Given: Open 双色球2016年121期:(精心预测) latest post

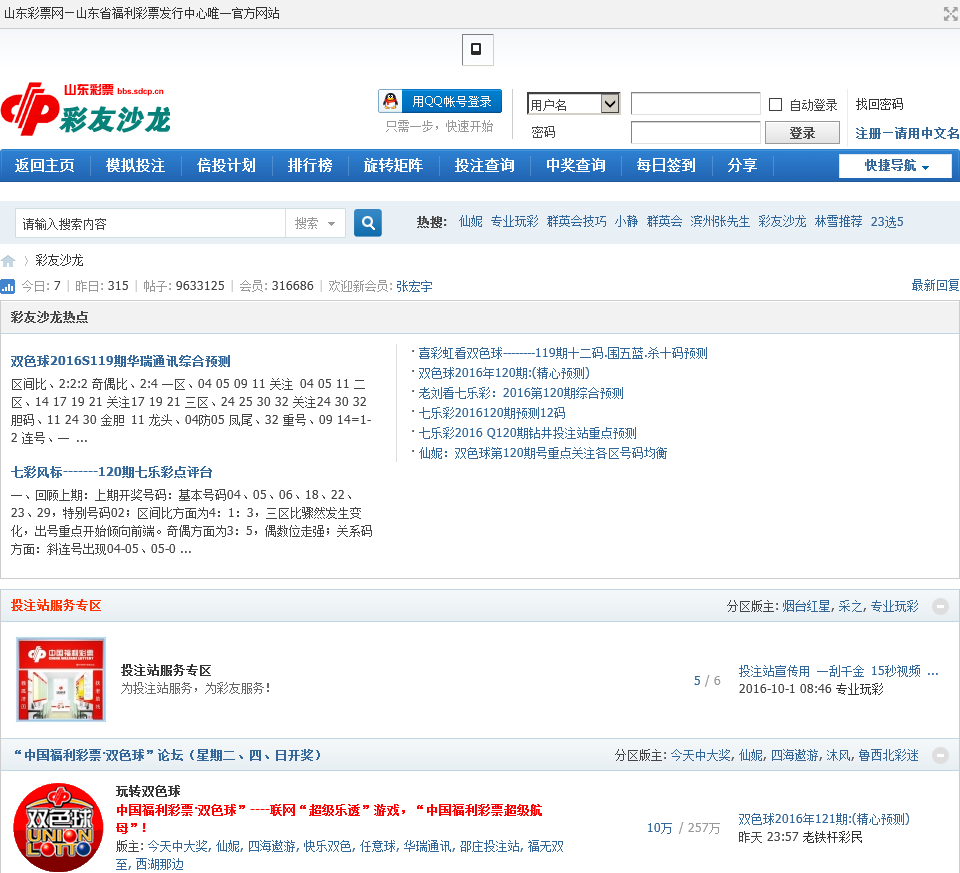Looking at the screenshot, I should pyautogui.click(x=824, y=819).
